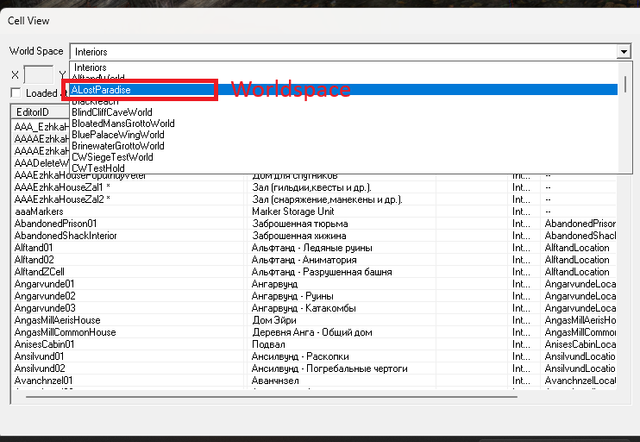Screen dimensions: 640x442
Task: Select CWTestHold worldspace
Action: click(x=98, y=168)
